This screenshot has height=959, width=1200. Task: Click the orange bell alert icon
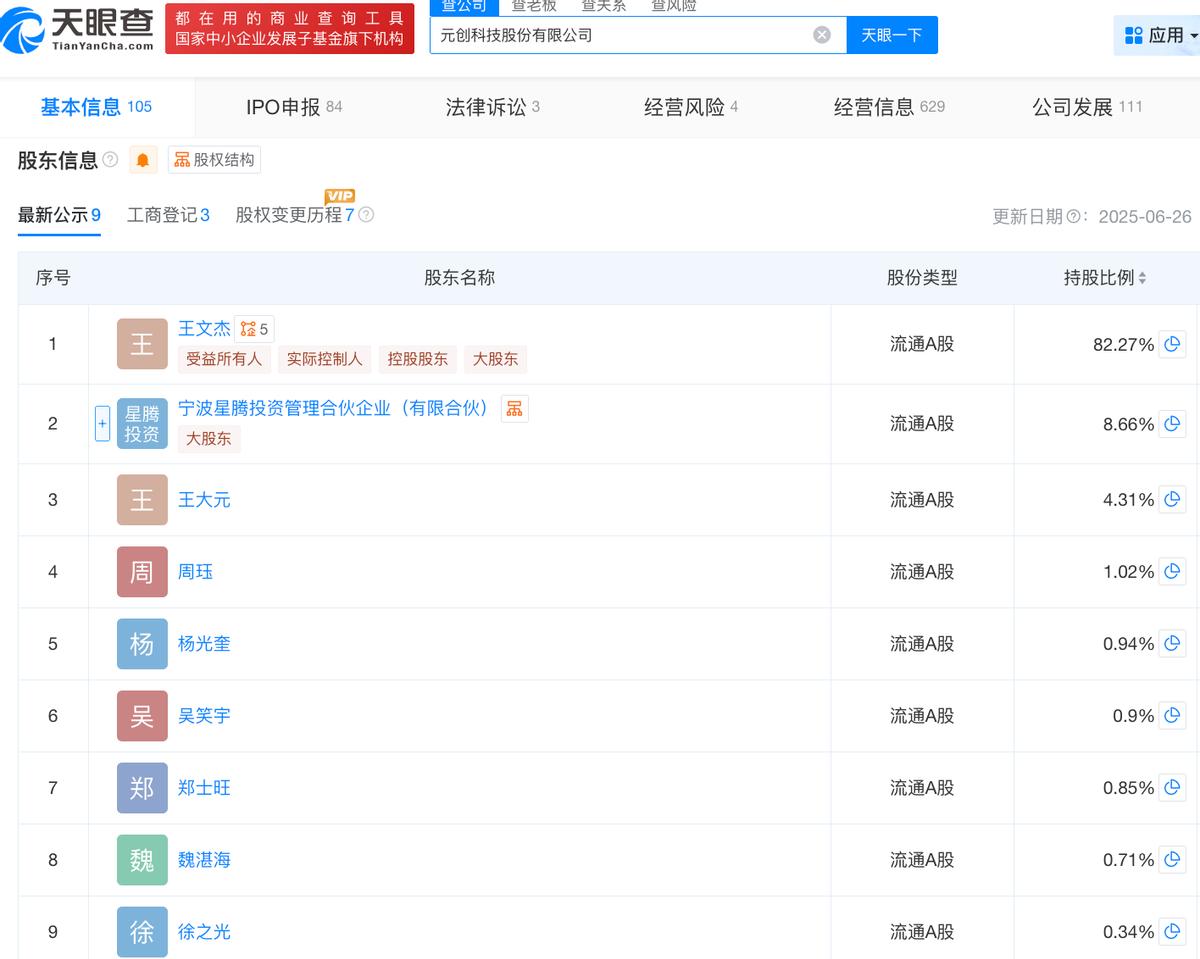point(143,160)
